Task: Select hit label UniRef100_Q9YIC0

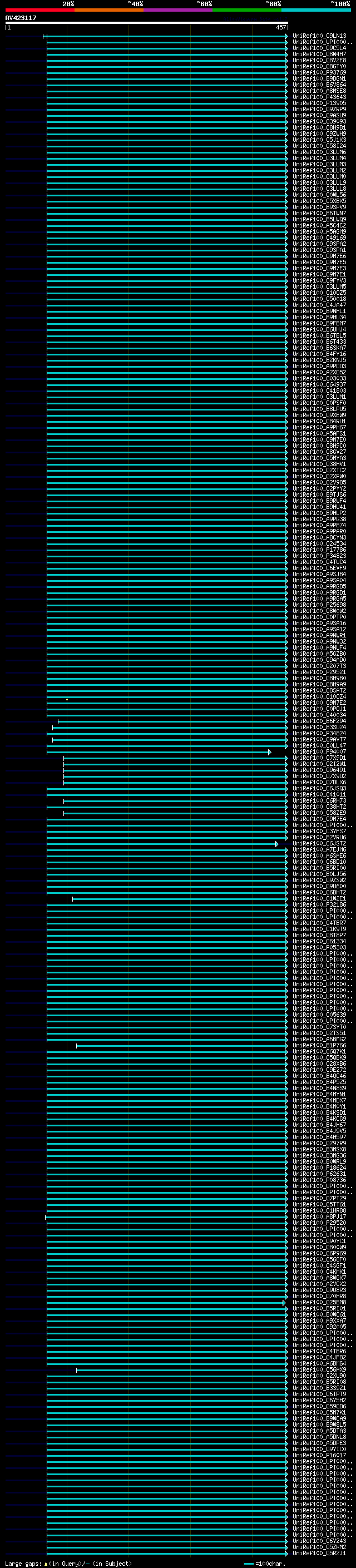Action: pyautogui.click(x=319, y=1449)
